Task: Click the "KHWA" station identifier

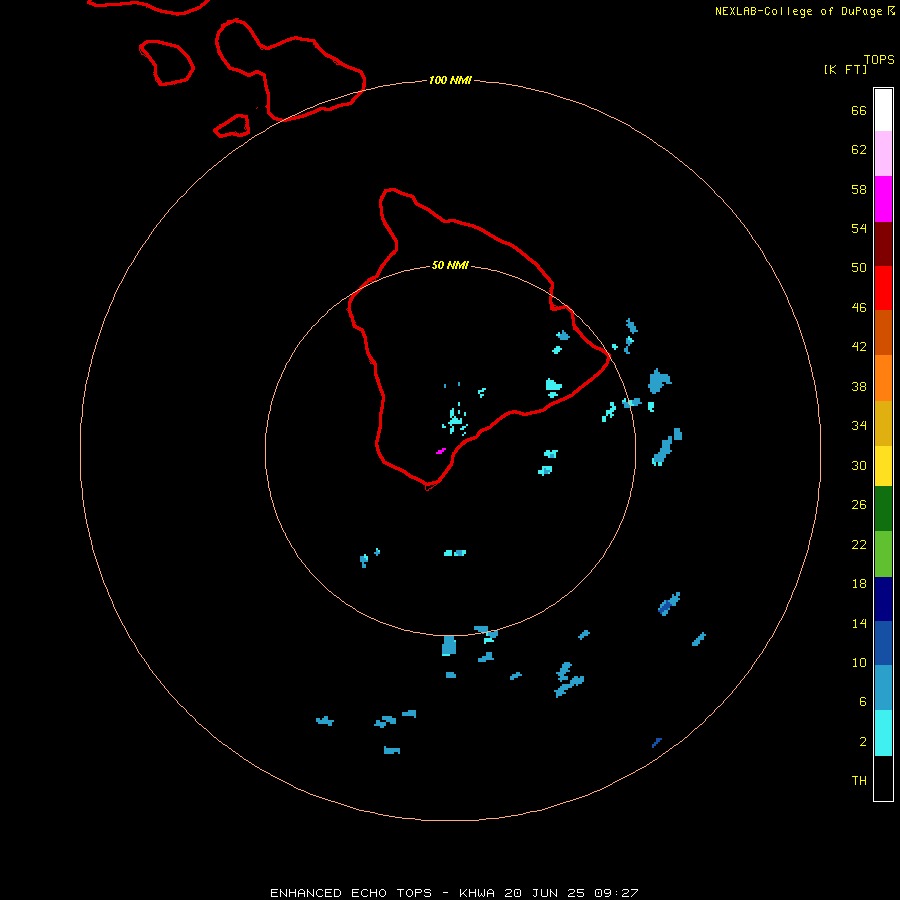Action: coord(477,893)
